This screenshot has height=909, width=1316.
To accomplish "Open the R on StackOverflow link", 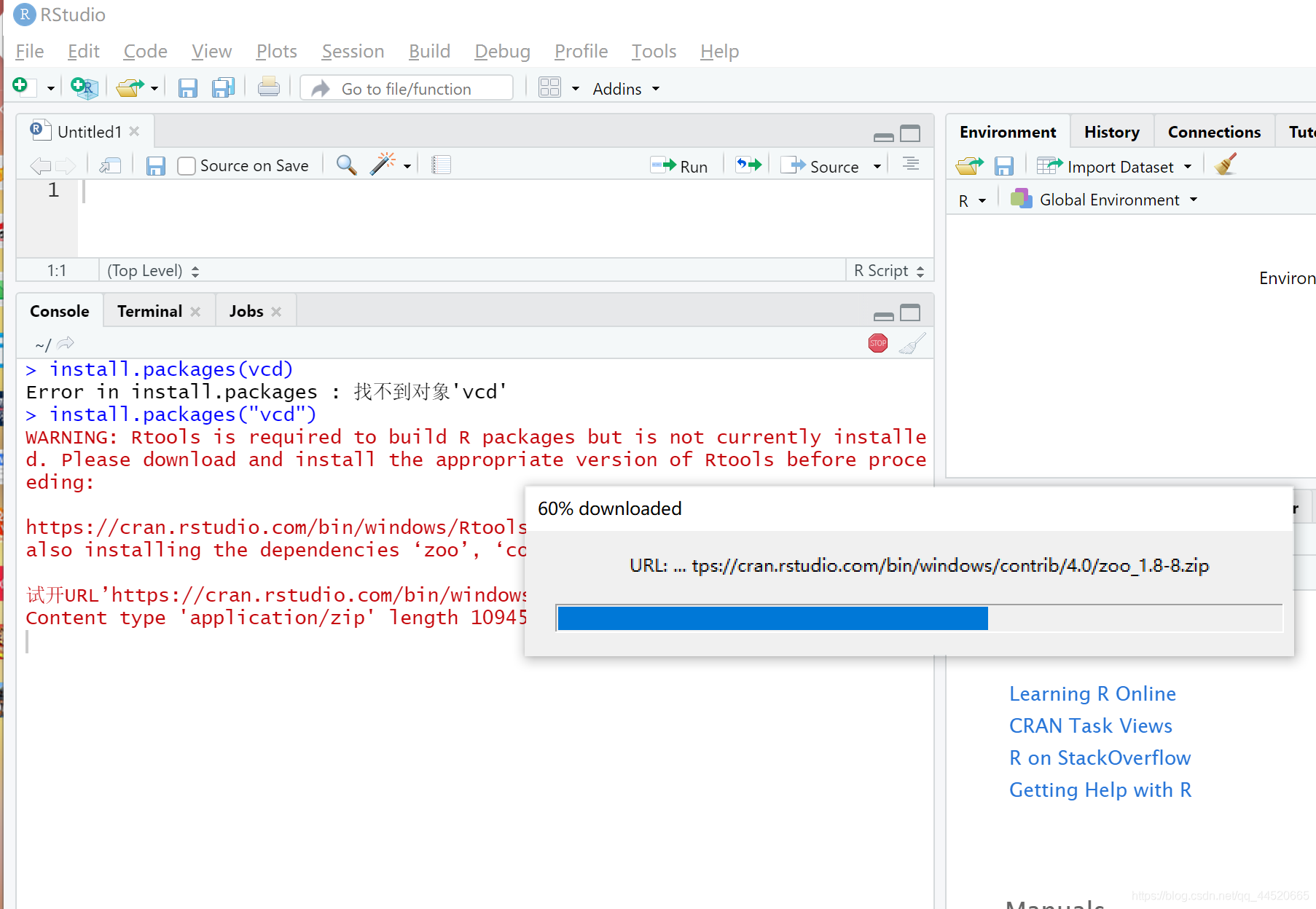I will point(1100,757).
